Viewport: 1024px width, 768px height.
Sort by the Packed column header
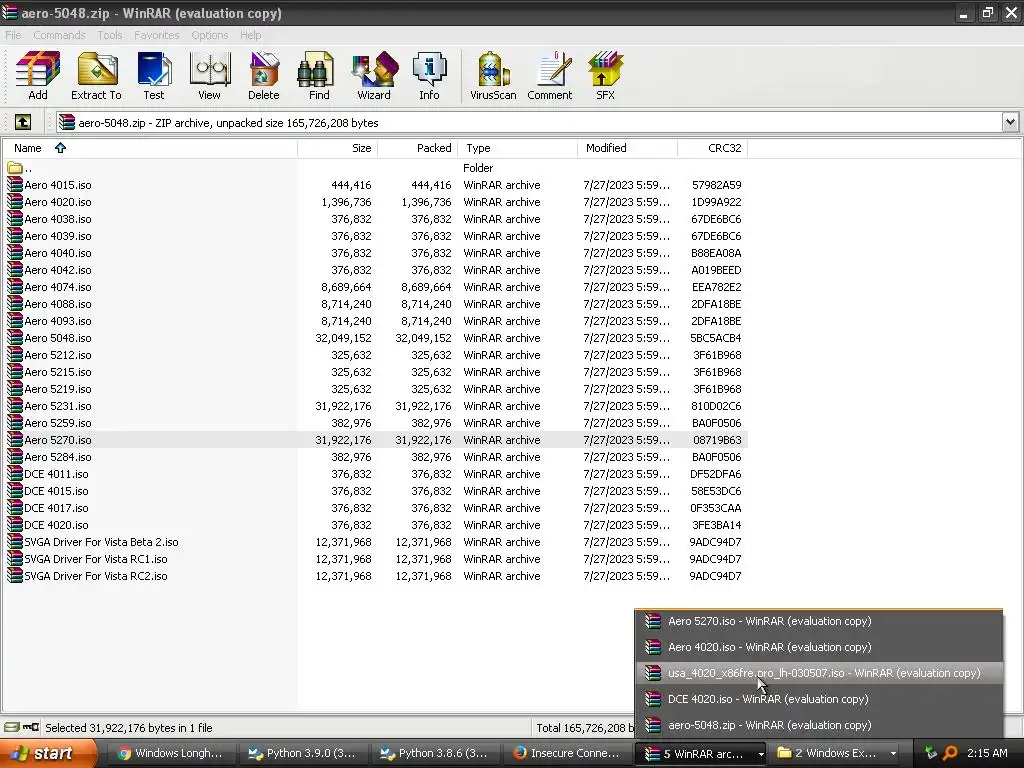coord(418,148)
